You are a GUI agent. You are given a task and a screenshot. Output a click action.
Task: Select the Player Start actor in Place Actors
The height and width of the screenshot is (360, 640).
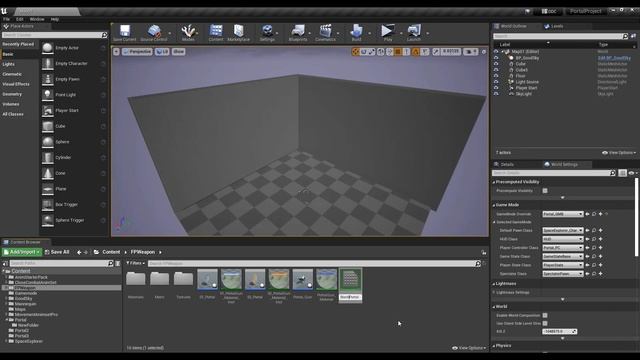click(x=73, y=111)
